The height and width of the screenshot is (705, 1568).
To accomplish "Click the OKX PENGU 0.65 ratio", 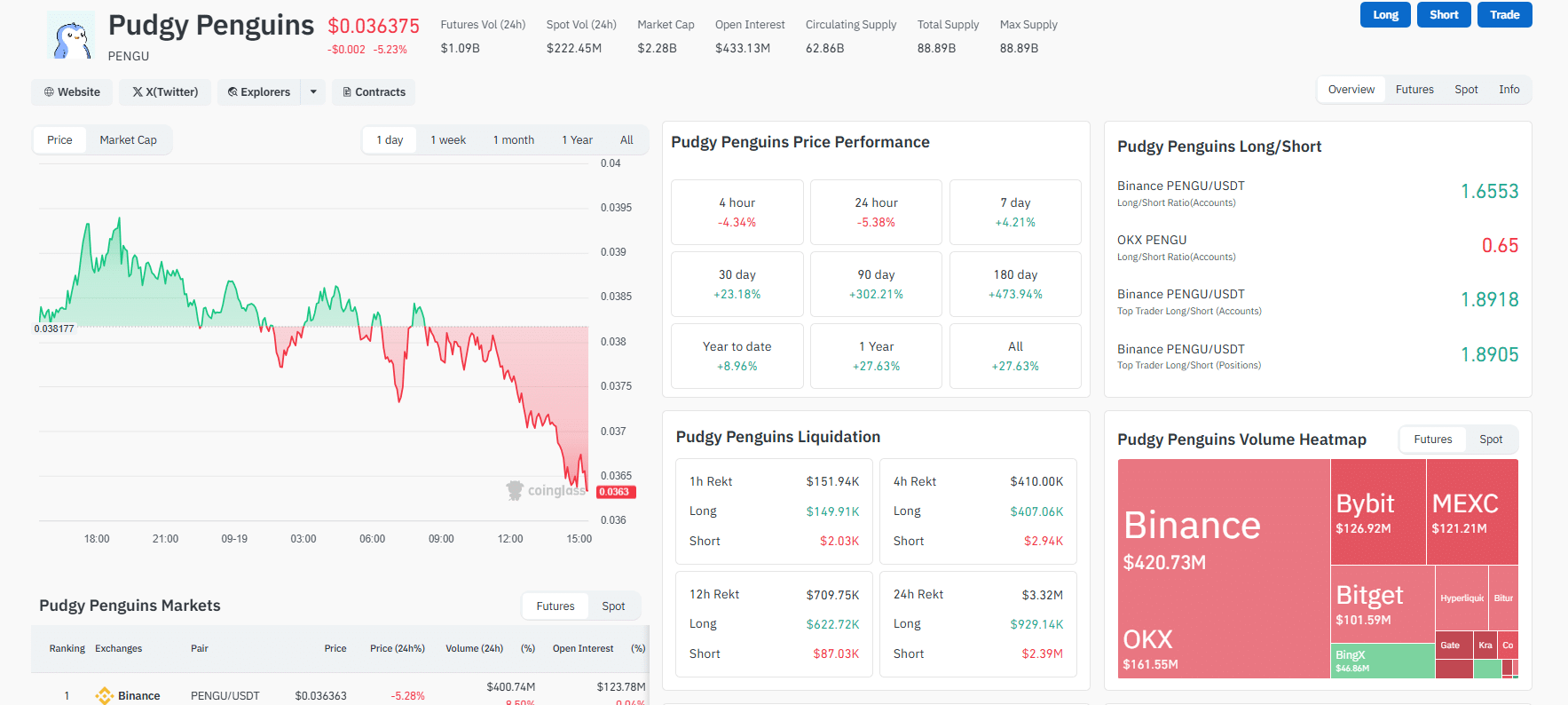I will click(1500, 246).
